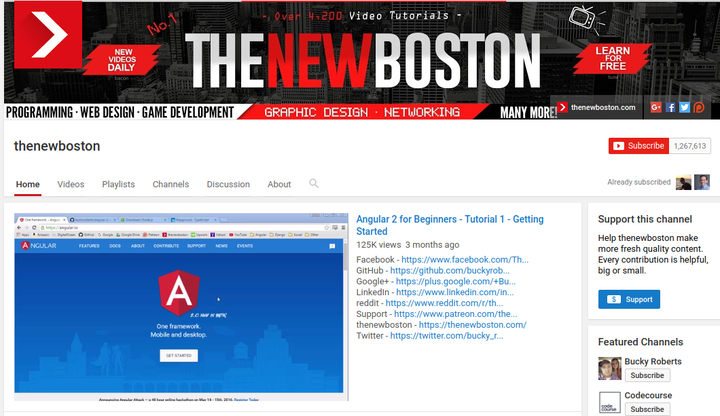Switch to the Videos tab
This screenshot has width=720, height=416.
[71, 184]
